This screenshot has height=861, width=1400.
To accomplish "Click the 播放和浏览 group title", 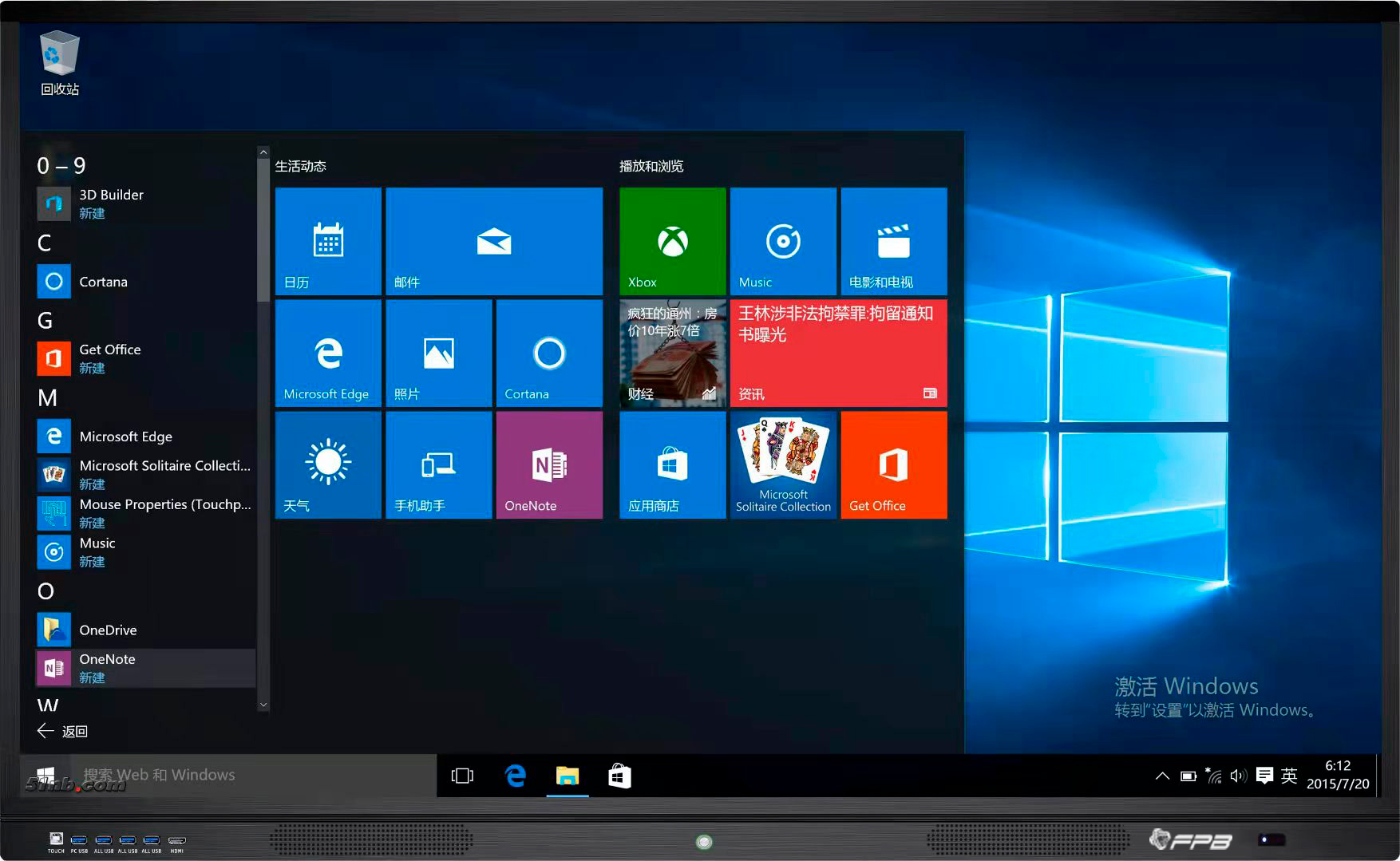I will coord(651,166).
